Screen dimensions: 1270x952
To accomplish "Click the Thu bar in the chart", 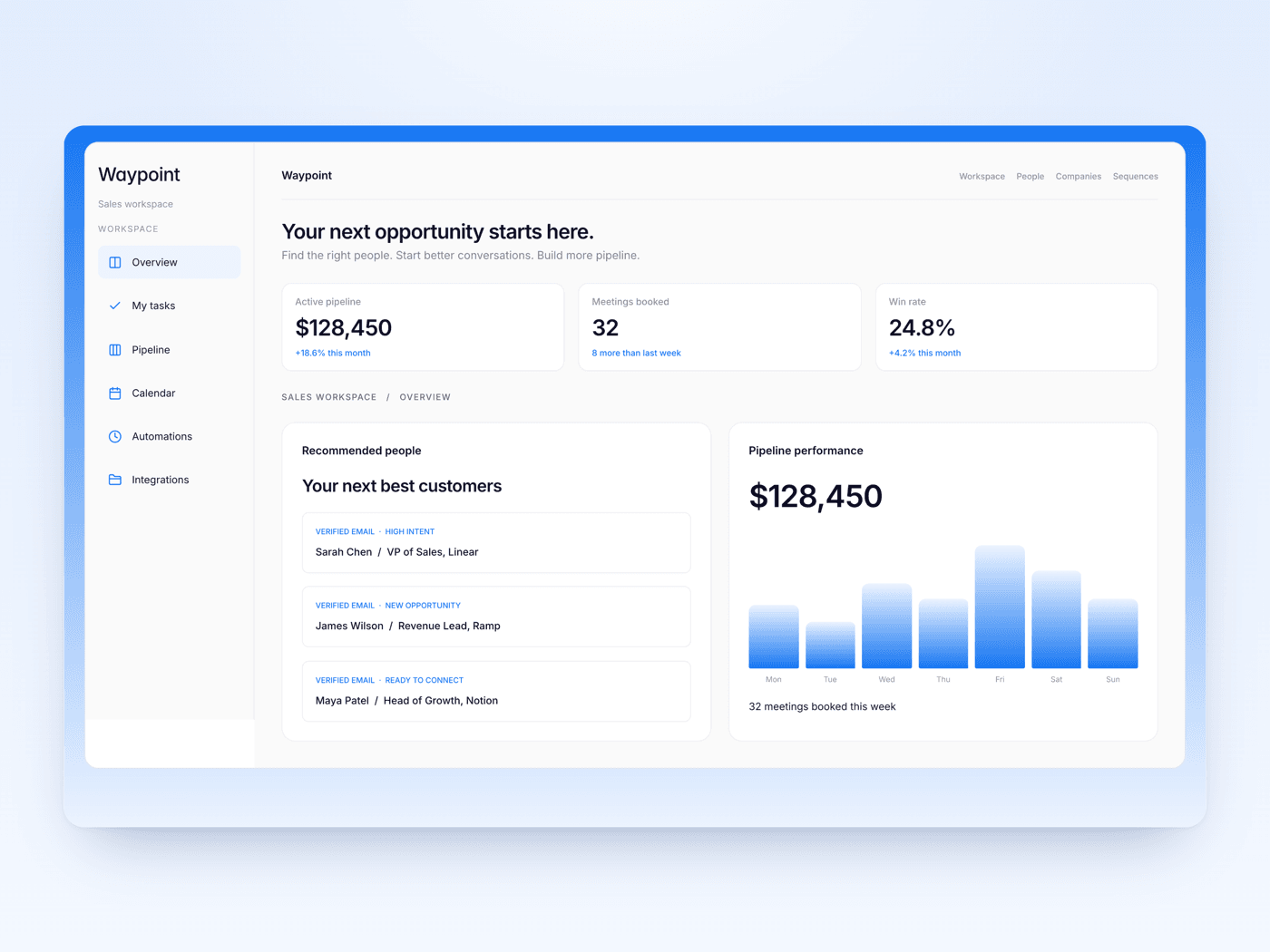I will point(943,634).
